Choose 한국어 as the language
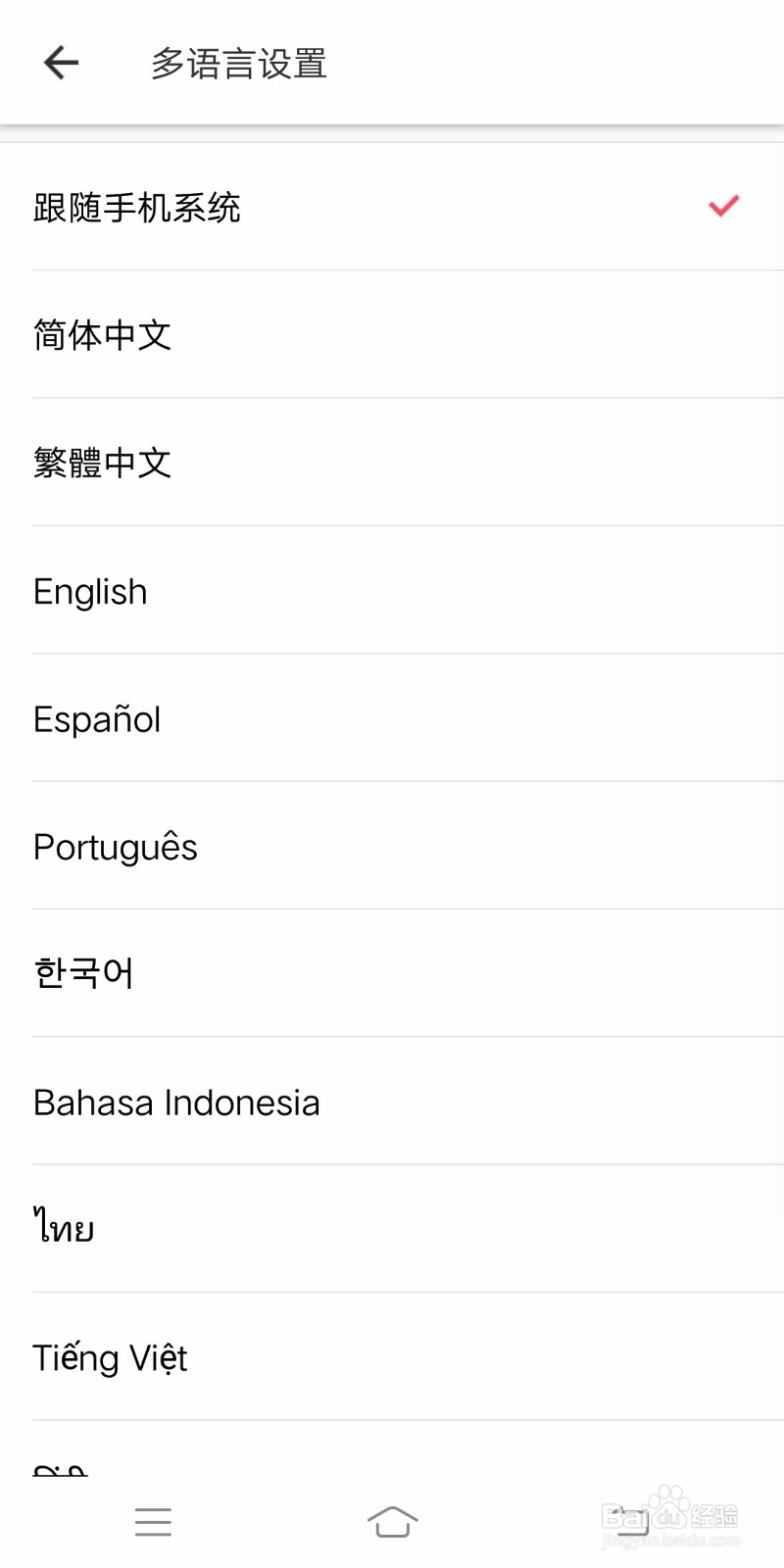 (83, 973)
